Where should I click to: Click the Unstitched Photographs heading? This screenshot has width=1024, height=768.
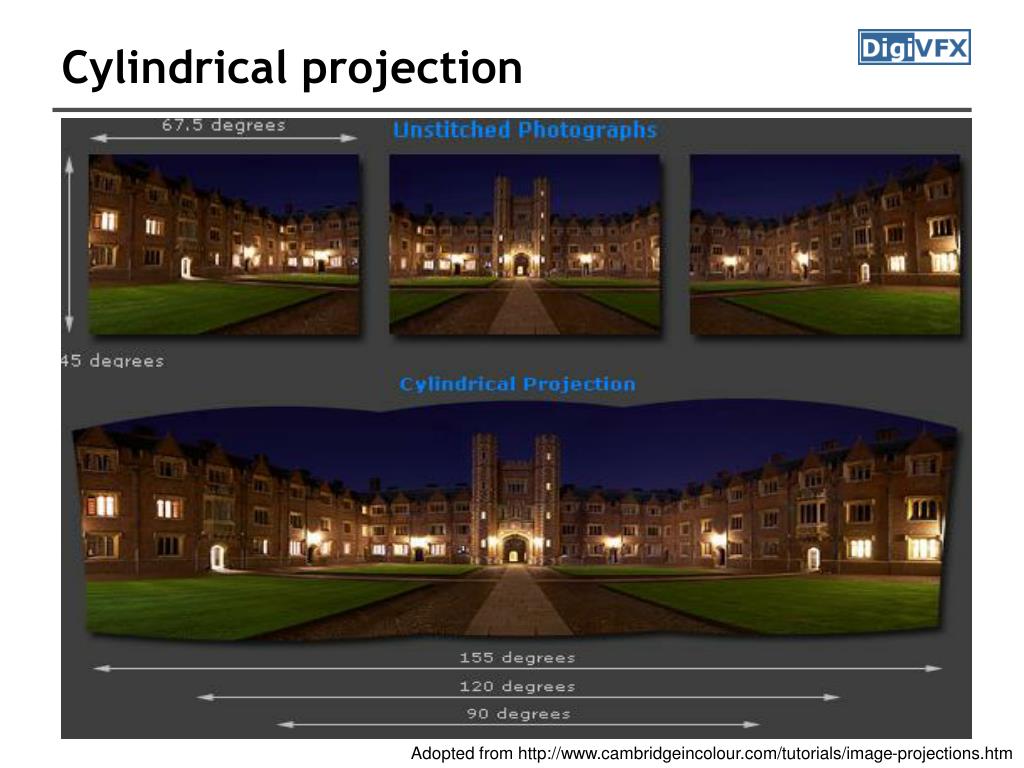(x=524, y=130)
